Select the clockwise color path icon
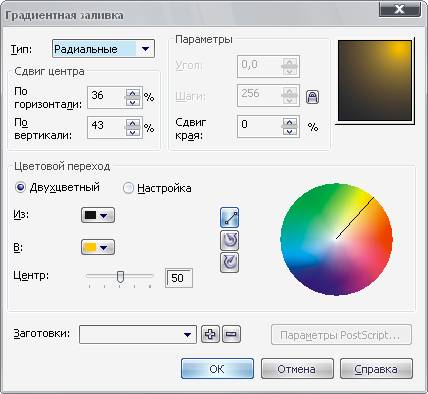This screenshot has width=428, height=394. click(x=229, y=263)
